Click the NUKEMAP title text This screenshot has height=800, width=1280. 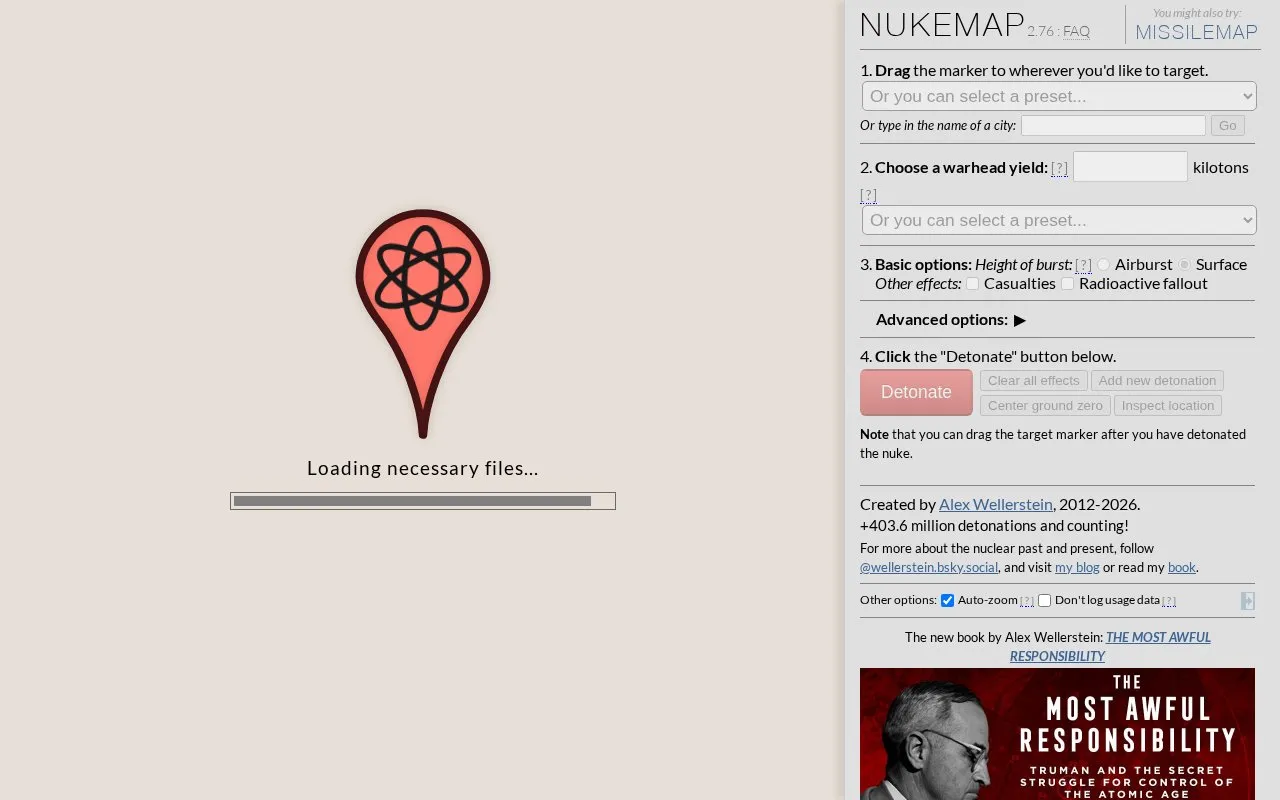tap(942, 25)
